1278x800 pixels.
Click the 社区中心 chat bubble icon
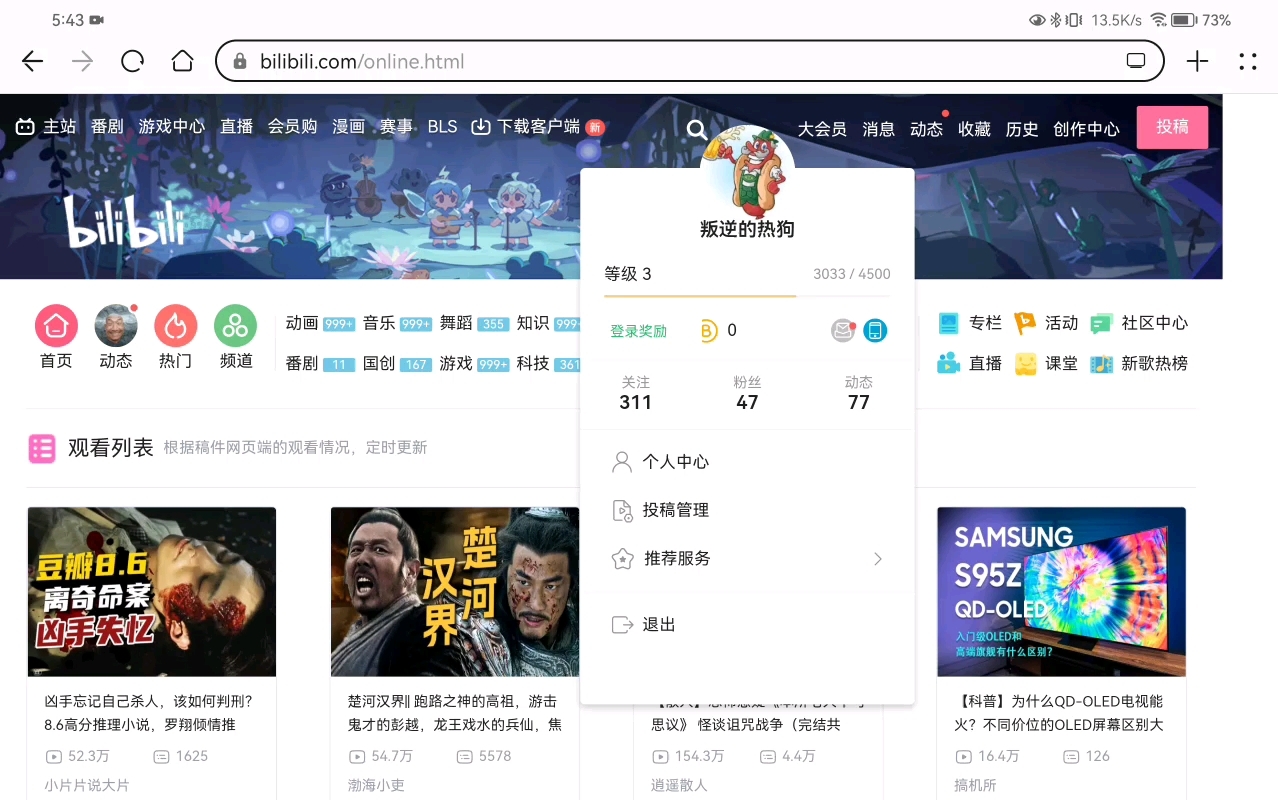1100,322
